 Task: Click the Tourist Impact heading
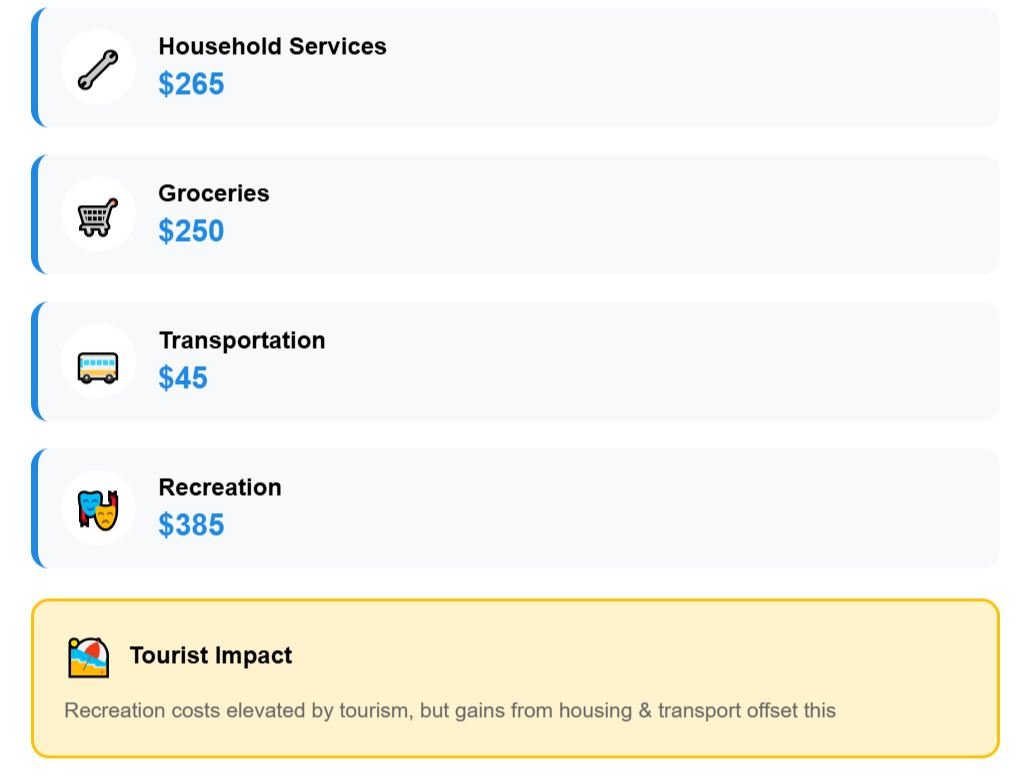coord(211,656)
